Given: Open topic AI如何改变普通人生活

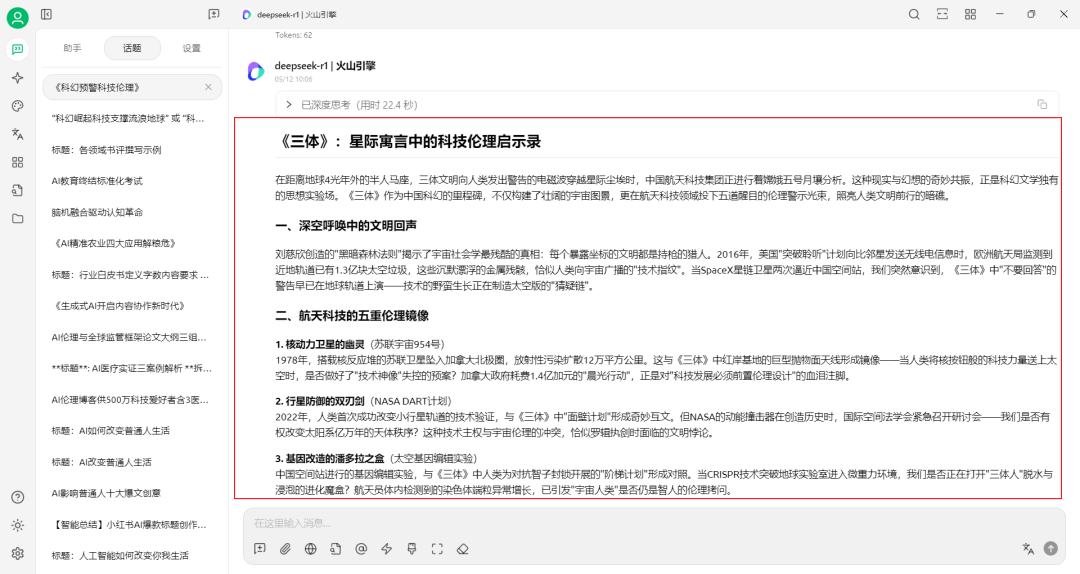Looking at the screenshot, I should [x=132, y=431].
